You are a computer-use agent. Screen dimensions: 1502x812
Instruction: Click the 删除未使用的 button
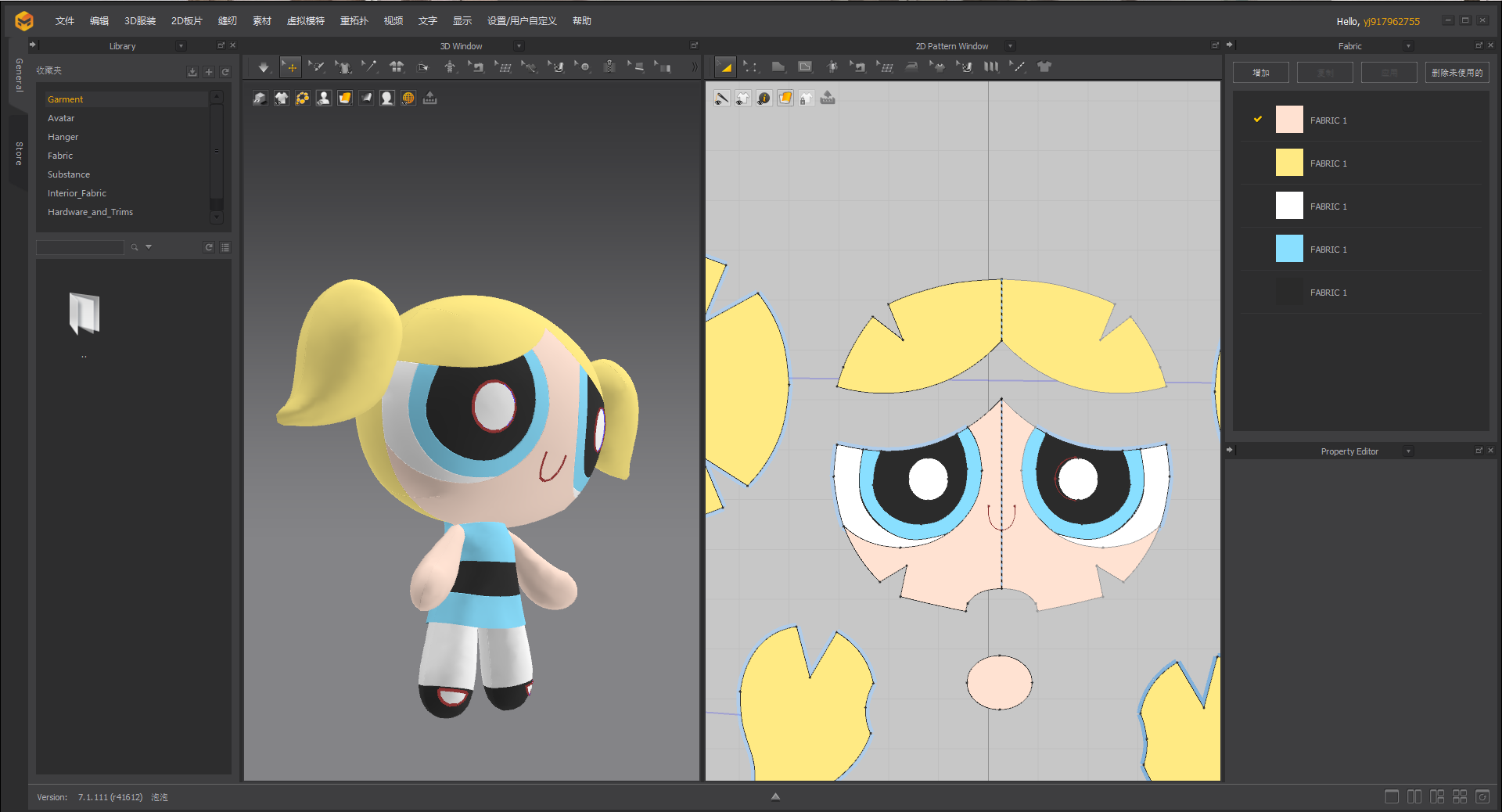click(x=1457, y=73)
